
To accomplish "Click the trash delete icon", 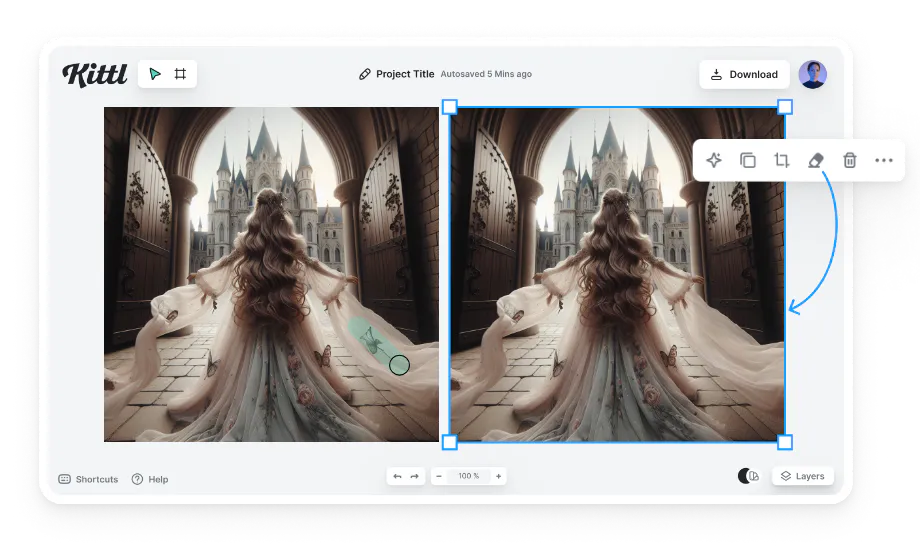I will click(850, 160).
